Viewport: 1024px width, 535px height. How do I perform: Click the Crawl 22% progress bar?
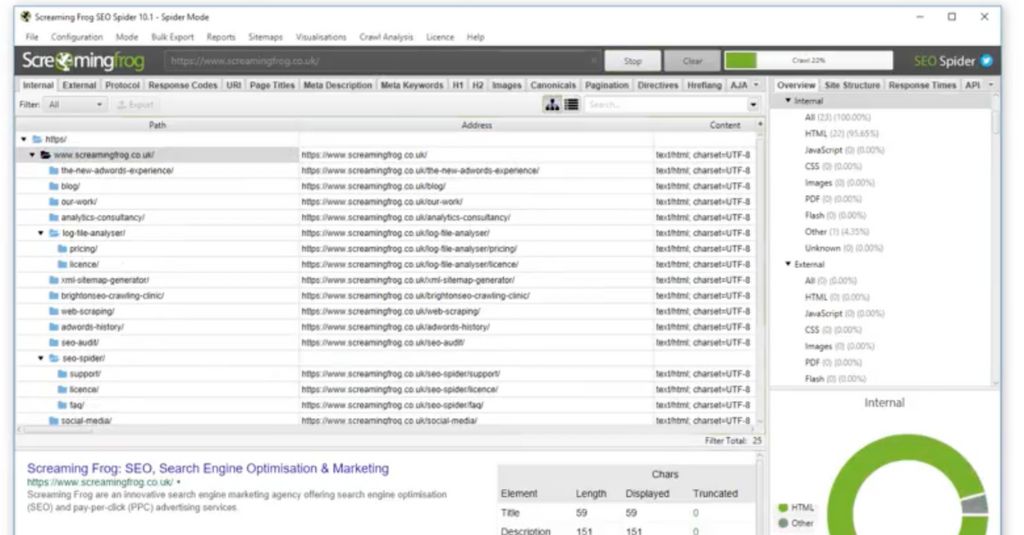808,61
